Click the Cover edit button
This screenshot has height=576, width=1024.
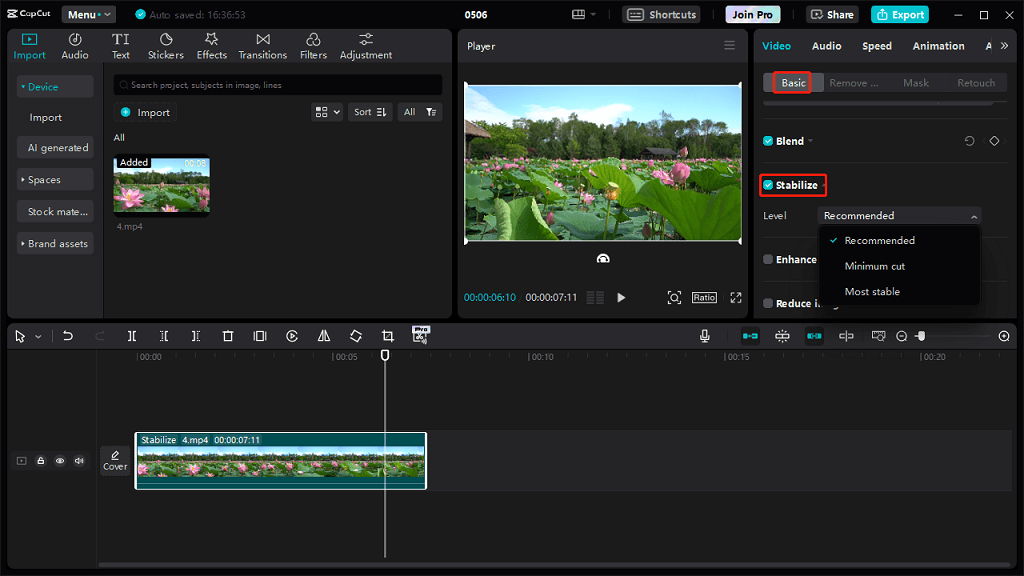[115, 460]
